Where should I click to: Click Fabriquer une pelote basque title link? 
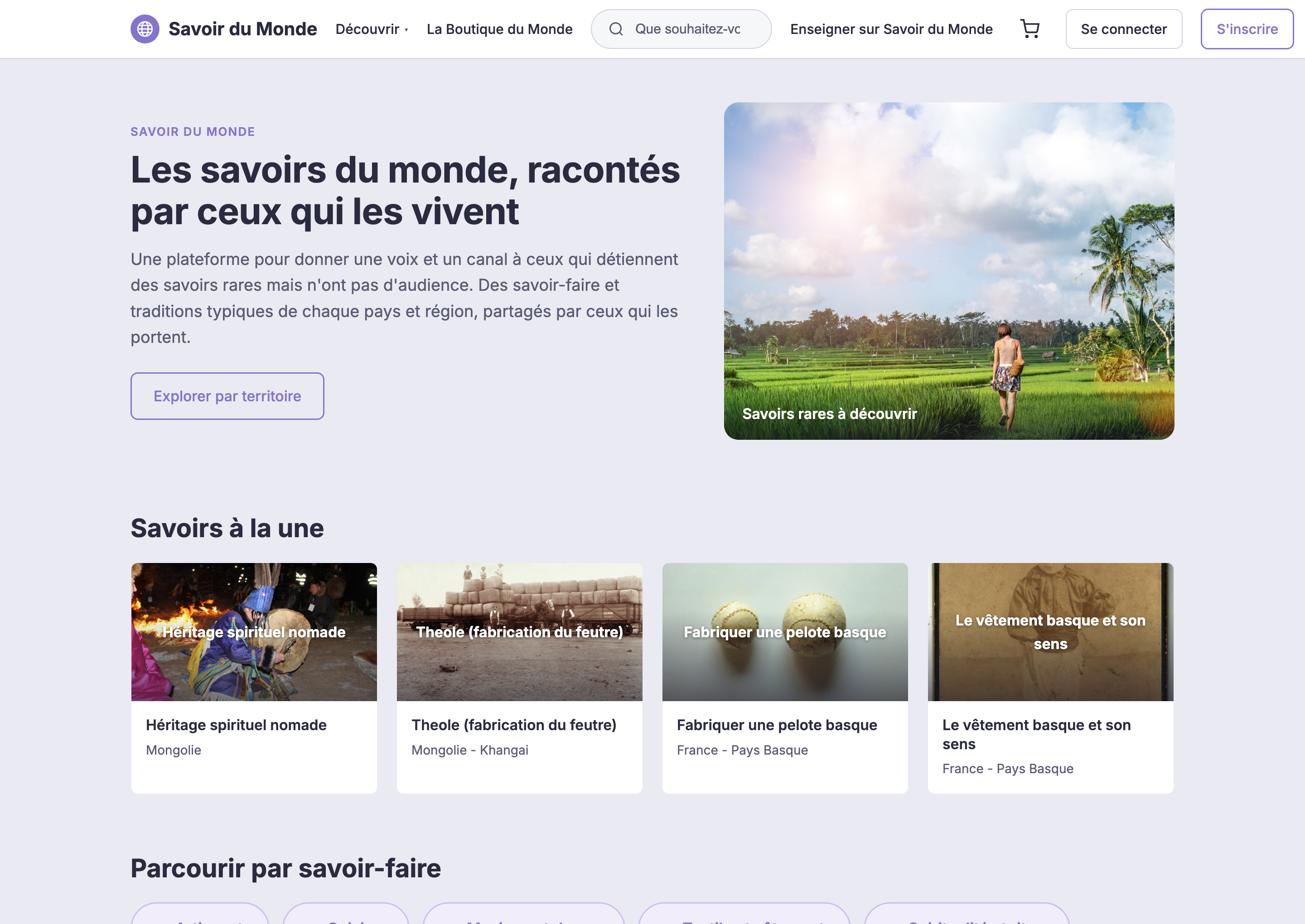[x=777, y=725]
